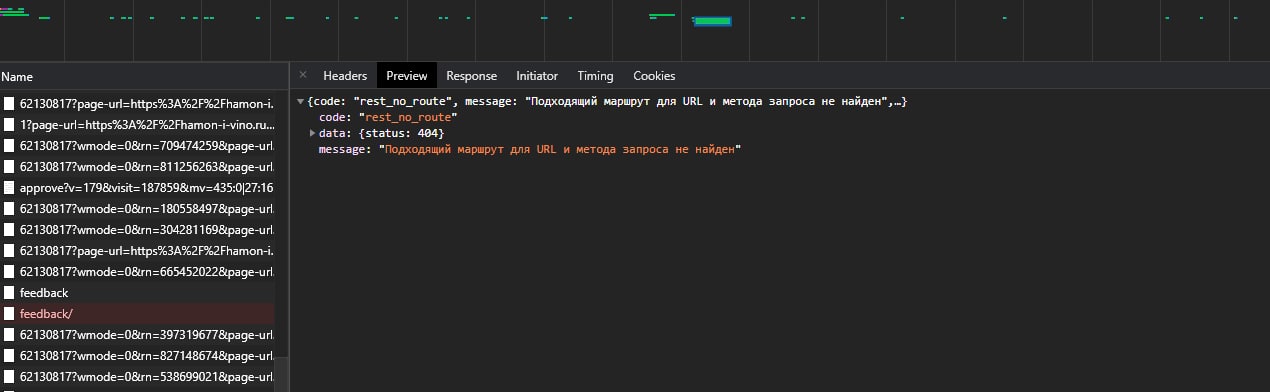Select request 62130817?wmode=0&rn=304281169
Image resolution: width=1270 pixels, height=392 pixels.
tap(137, 229)
